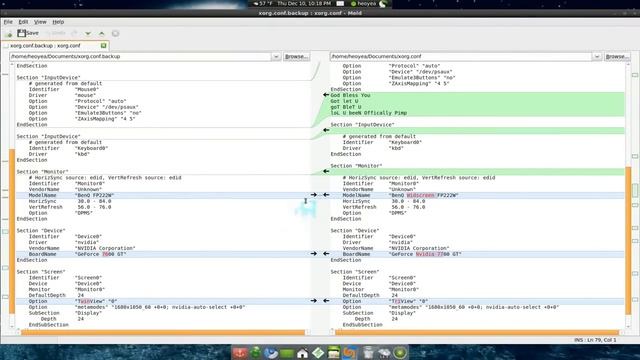The image size is (640, 360).
Task: Click the left pane "TwinView" "0" text
Action: [x=96, y=301]
